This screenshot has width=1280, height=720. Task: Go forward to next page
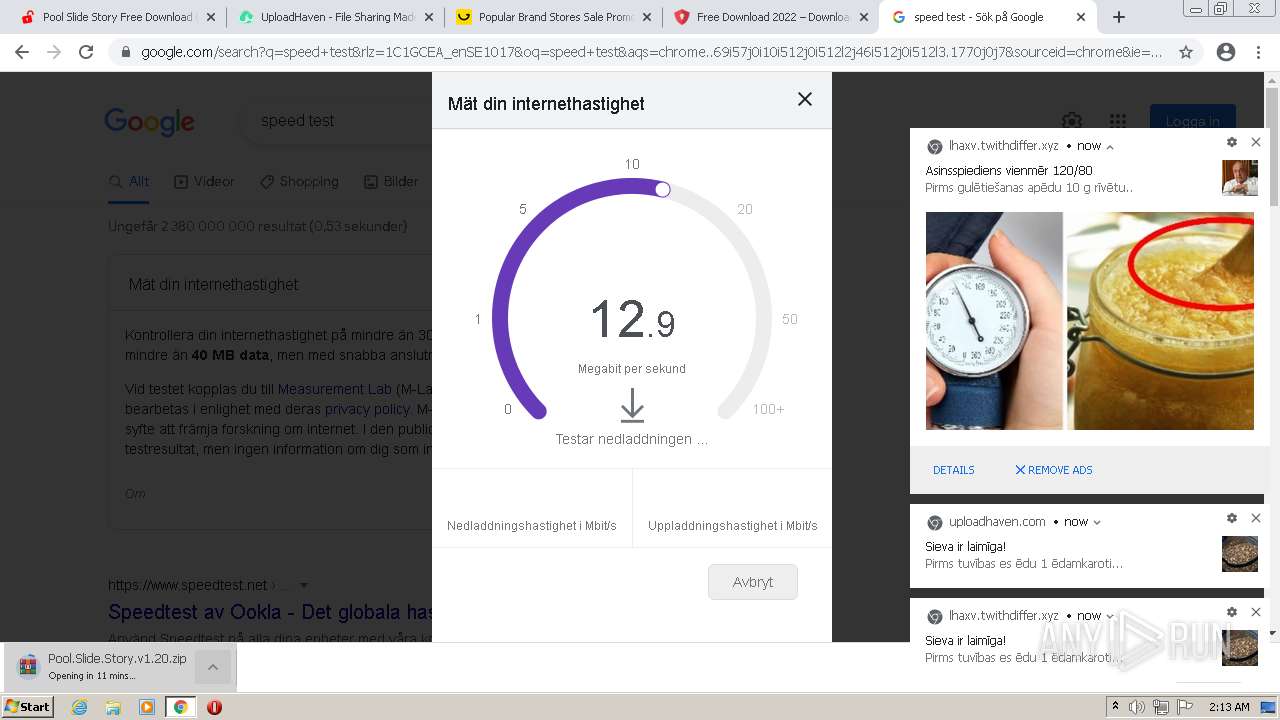(x=54, y=52)
